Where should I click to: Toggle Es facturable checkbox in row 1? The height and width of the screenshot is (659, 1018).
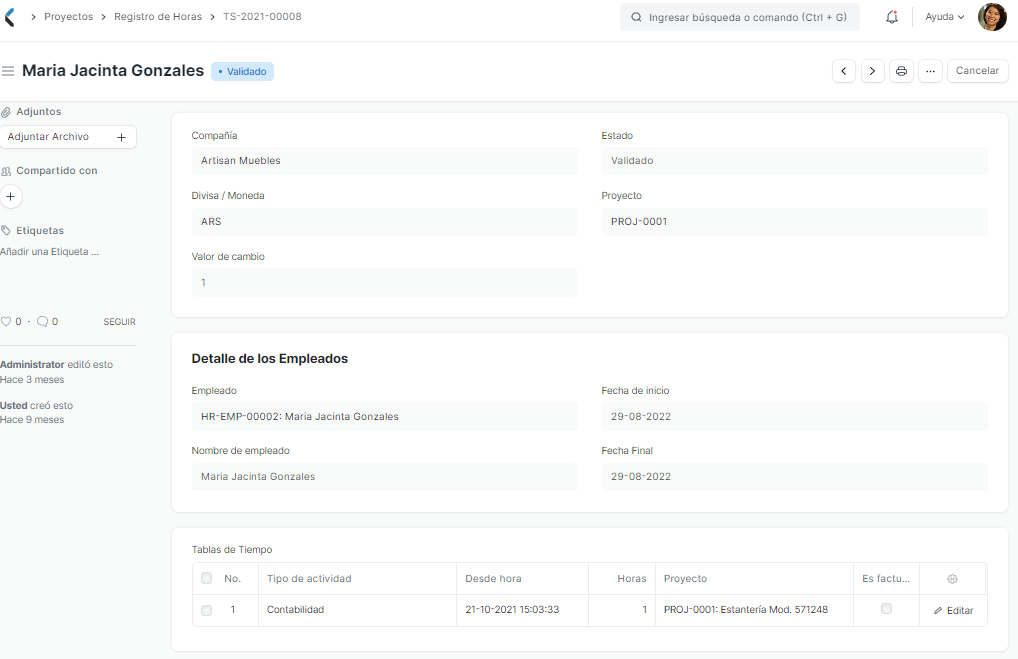886,609
